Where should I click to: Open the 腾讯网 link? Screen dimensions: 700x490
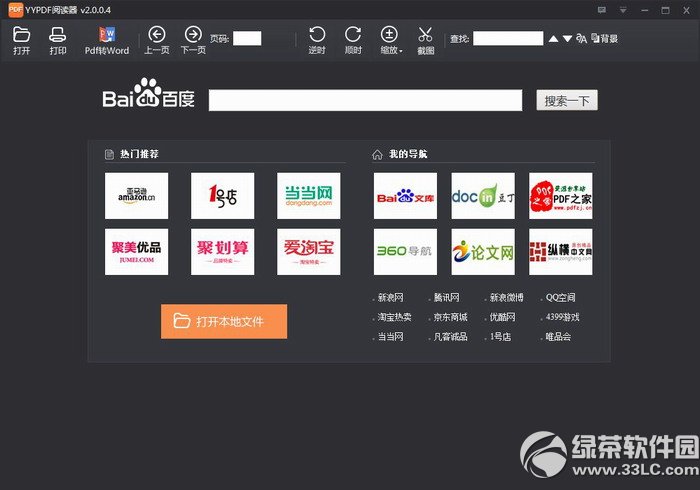(446, 298)
